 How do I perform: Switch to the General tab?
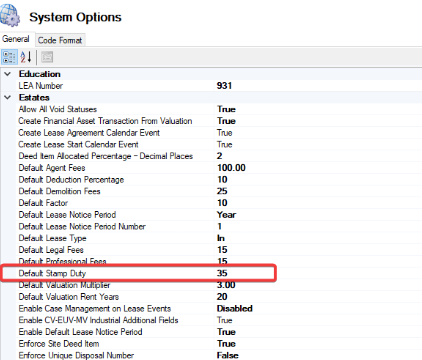point(16,39)
